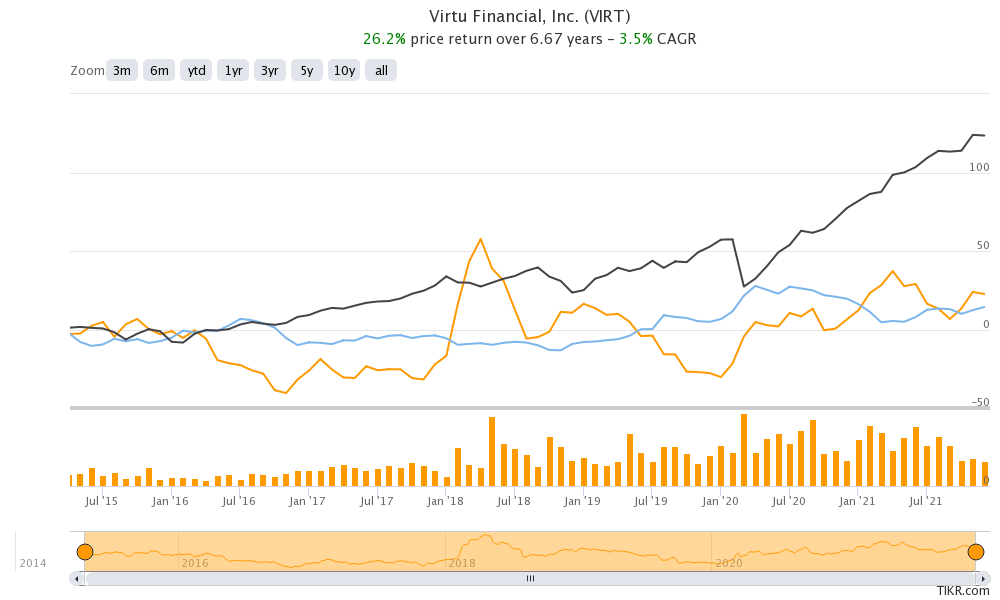Image resolution: width=1000 pixels, height=600 pixels.
Task: Click the 2018 label in navigator
Action: coord(462,563)
